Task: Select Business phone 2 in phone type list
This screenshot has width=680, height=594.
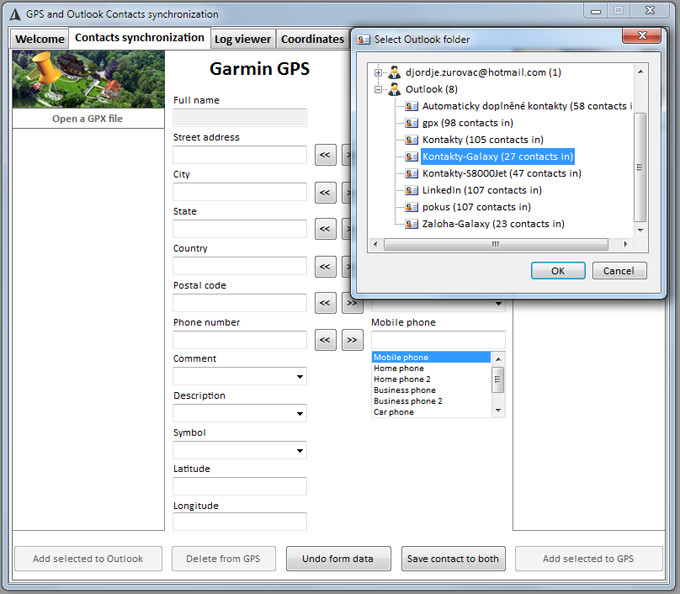Action: tap(432, 401)
